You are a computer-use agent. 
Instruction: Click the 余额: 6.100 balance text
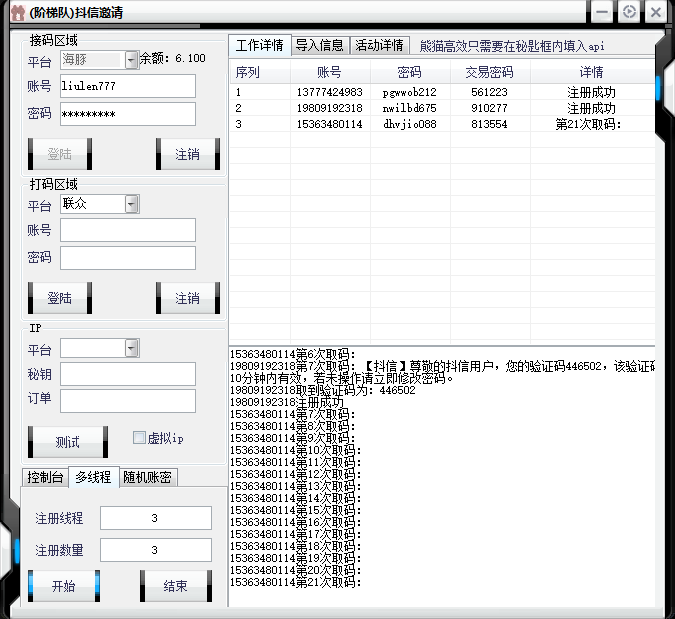coord(173,58)
